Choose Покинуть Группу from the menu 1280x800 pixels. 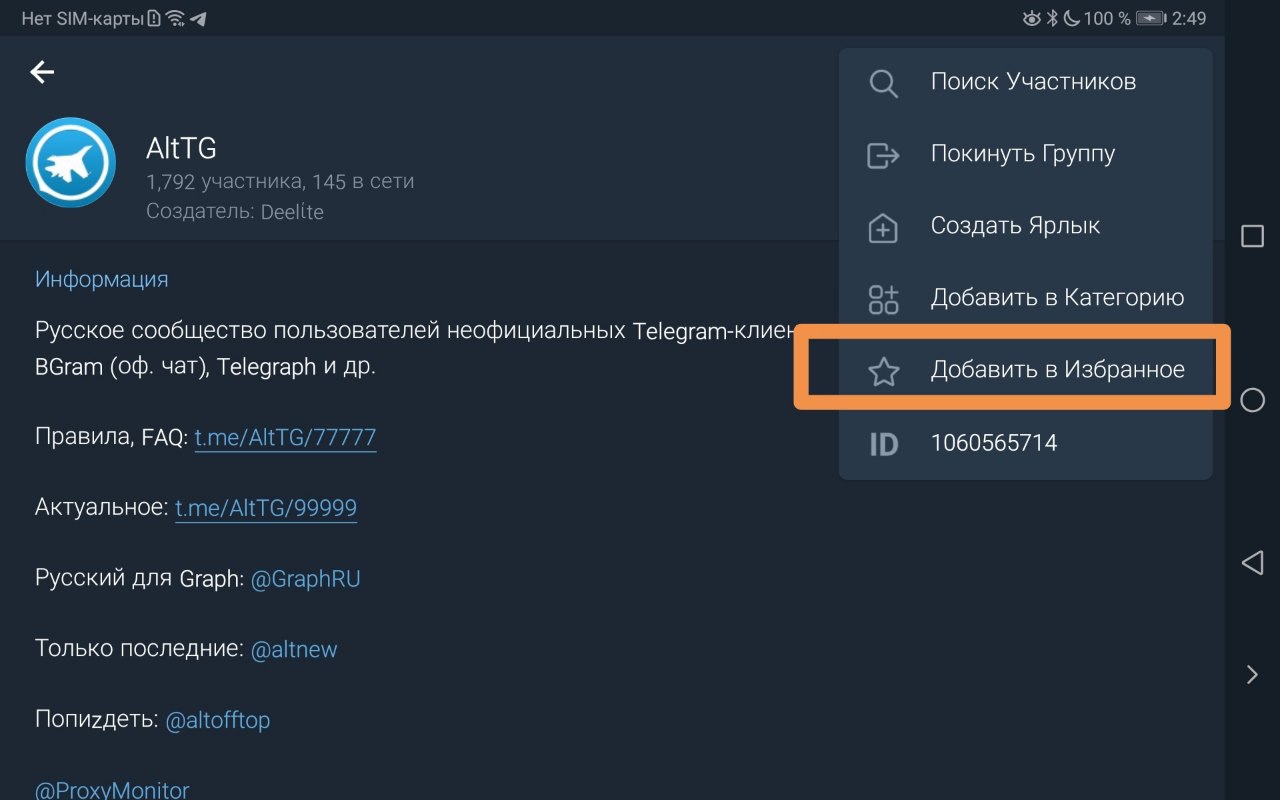(x=1025, y=154)
